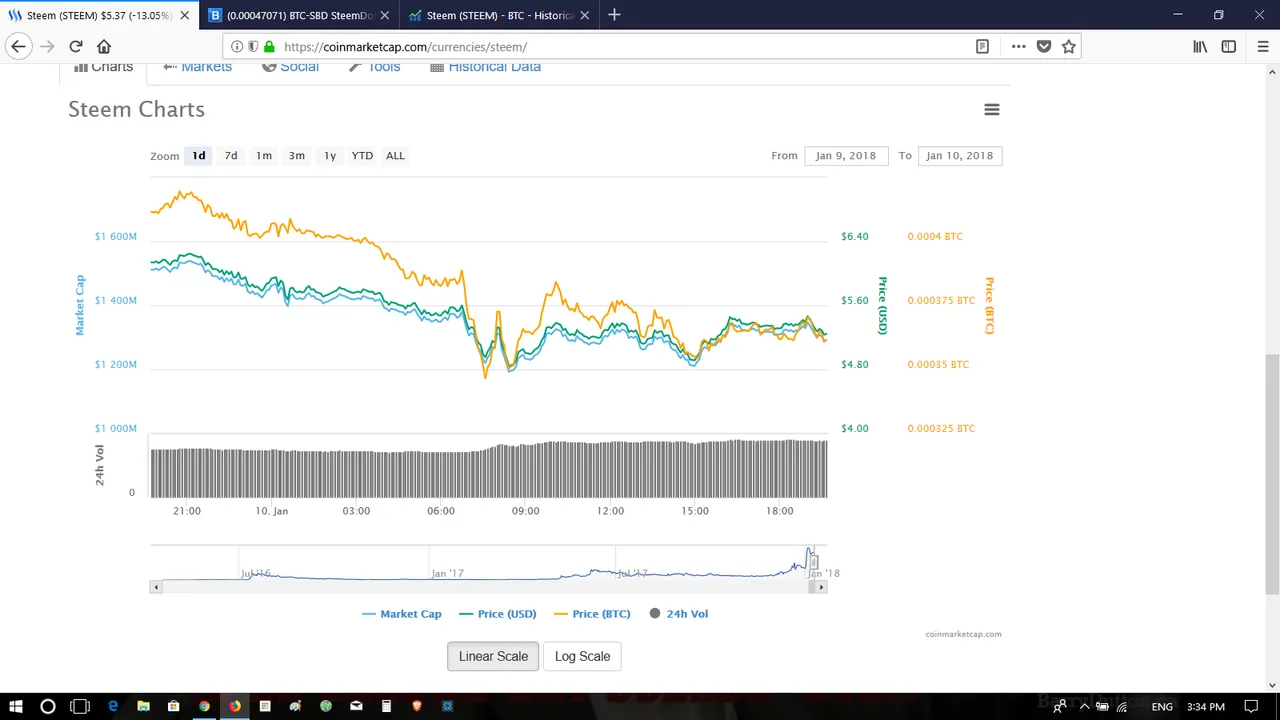
Task: Open the Windows Start menu
Action: pyautogui.click(x=16, y=706)
